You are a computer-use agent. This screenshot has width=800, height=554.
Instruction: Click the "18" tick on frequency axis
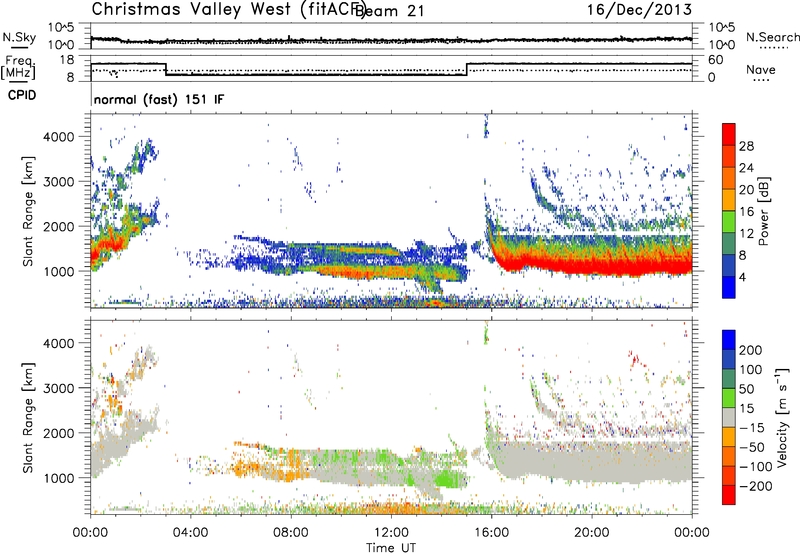[x=67, y=60]
